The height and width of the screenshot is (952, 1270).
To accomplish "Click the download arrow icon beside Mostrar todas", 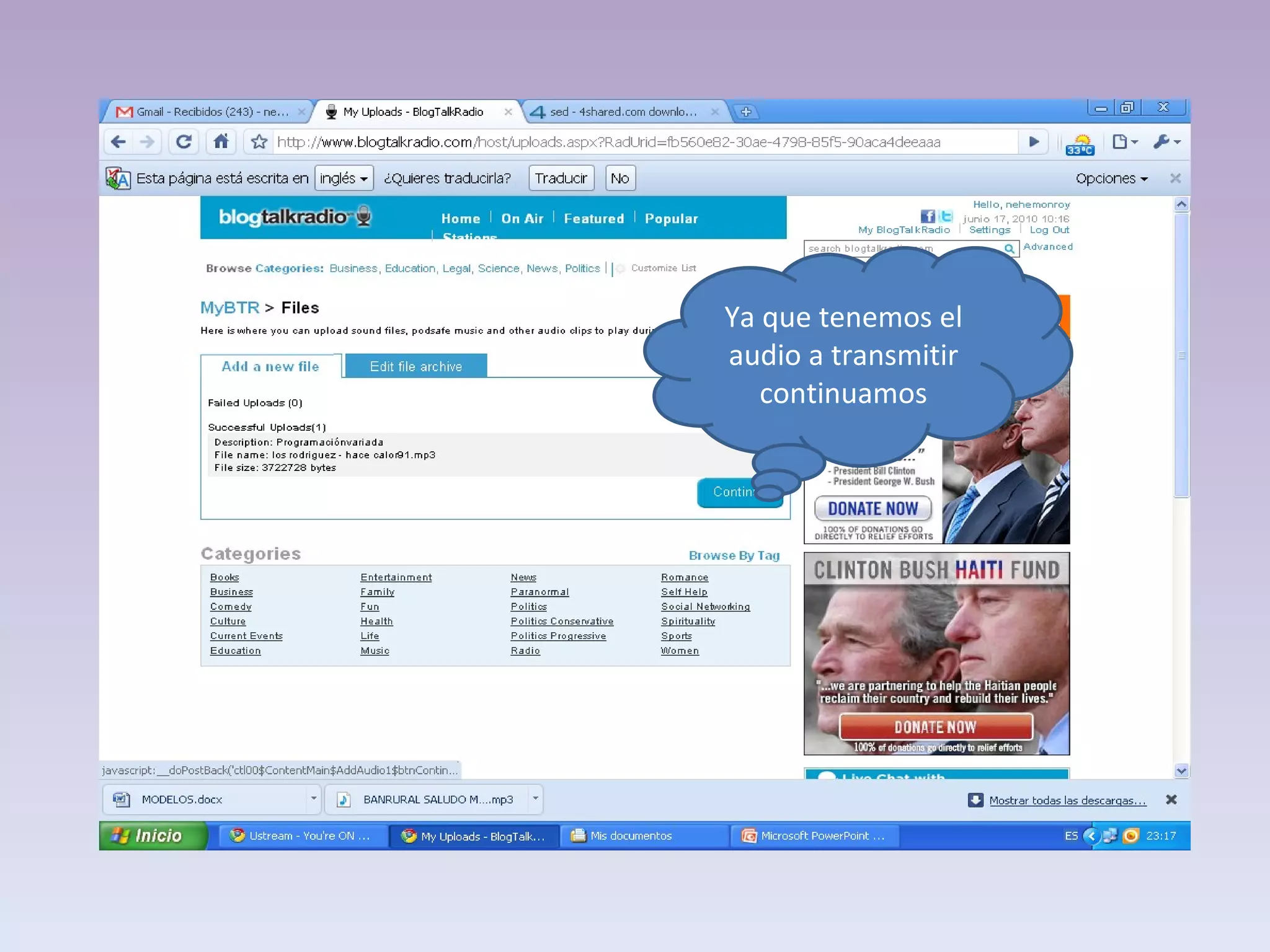I will tap(975, 800).
